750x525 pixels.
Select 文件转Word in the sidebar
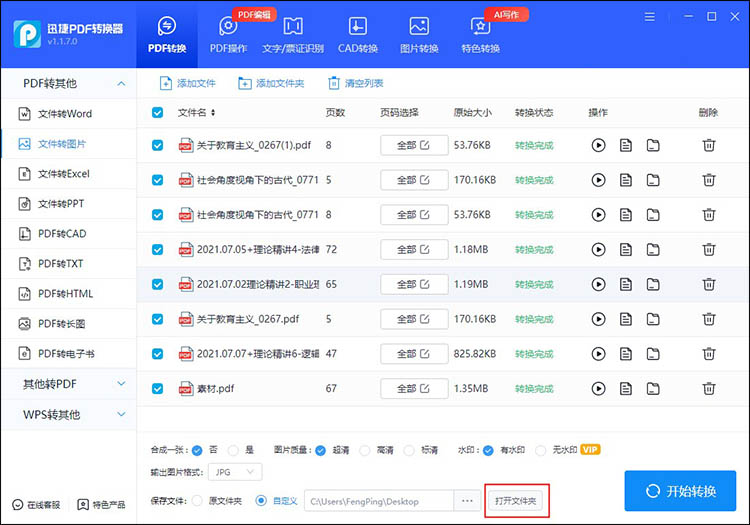coord(64,114)
